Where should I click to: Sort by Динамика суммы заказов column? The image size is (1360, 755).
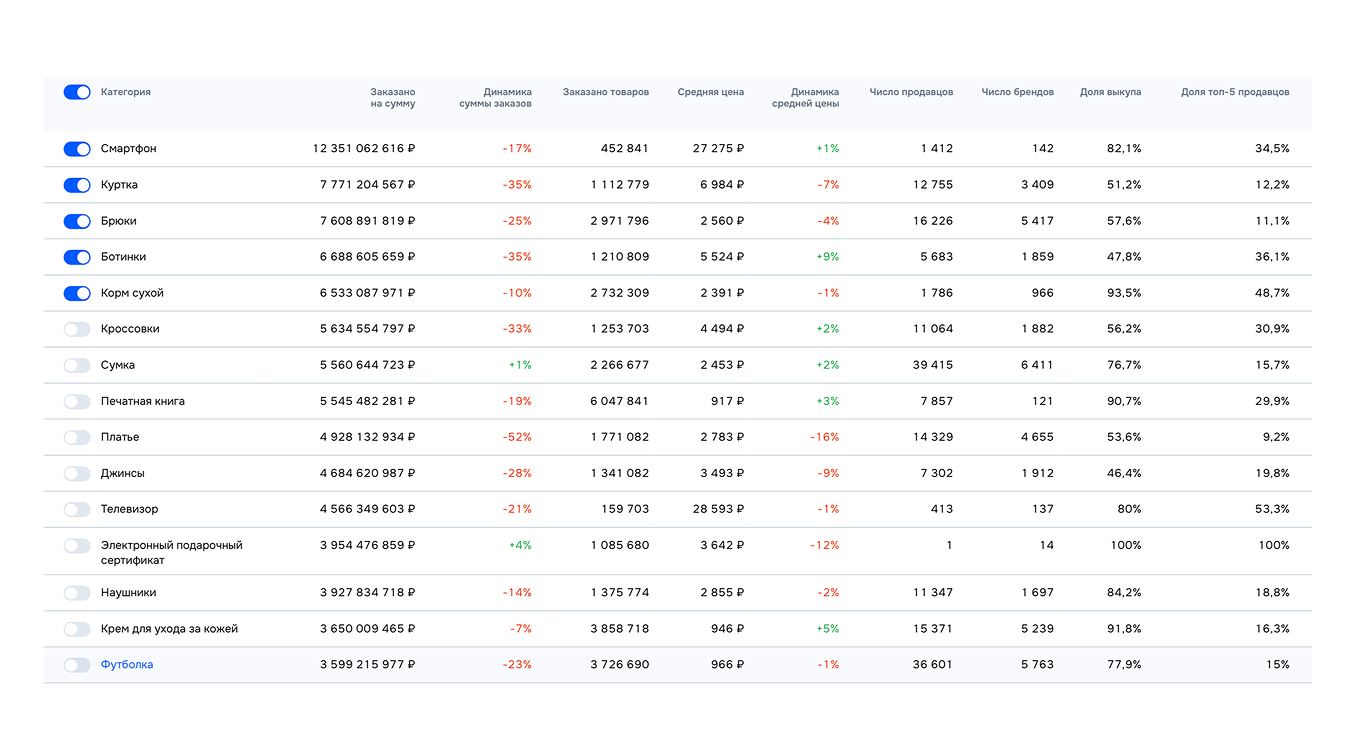pos(495,97)
